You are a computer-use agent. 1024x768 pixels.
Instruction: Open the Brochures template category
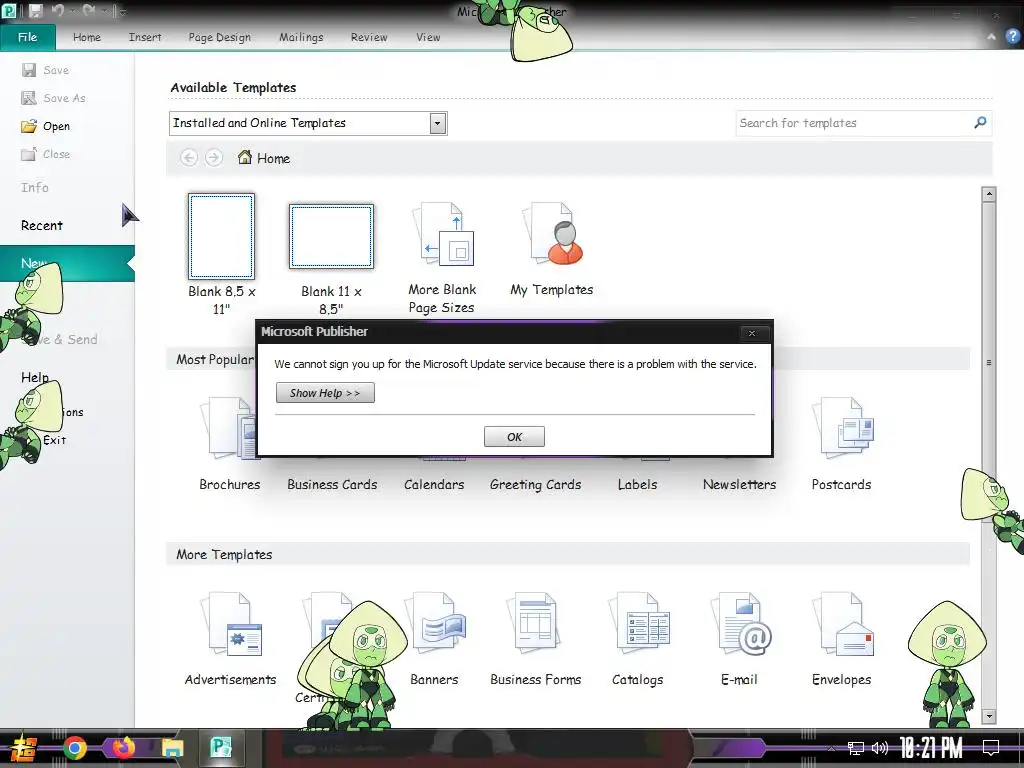tap(229, 428)
